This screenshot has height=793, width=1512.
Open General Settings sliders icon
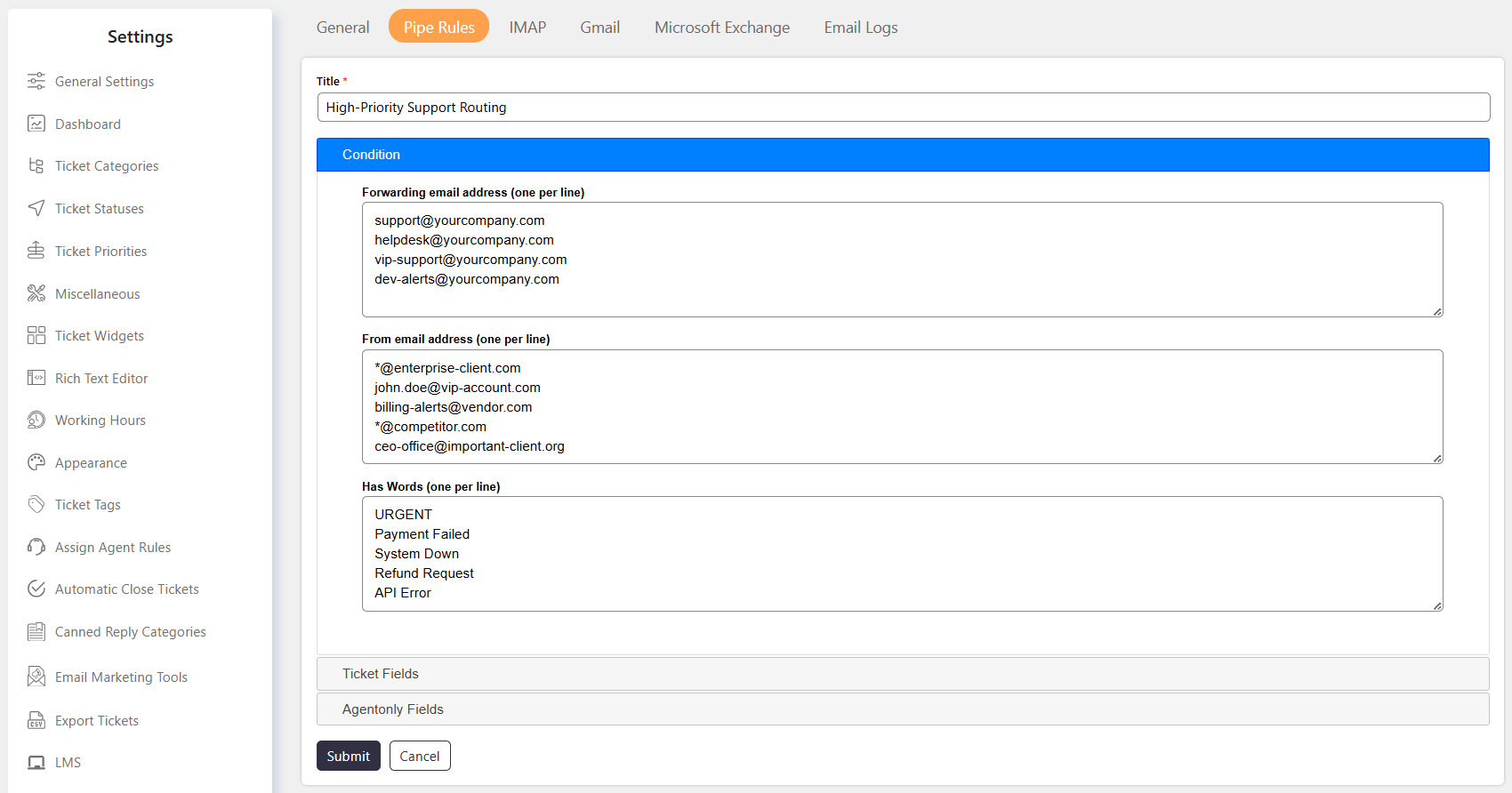[36, 81]
